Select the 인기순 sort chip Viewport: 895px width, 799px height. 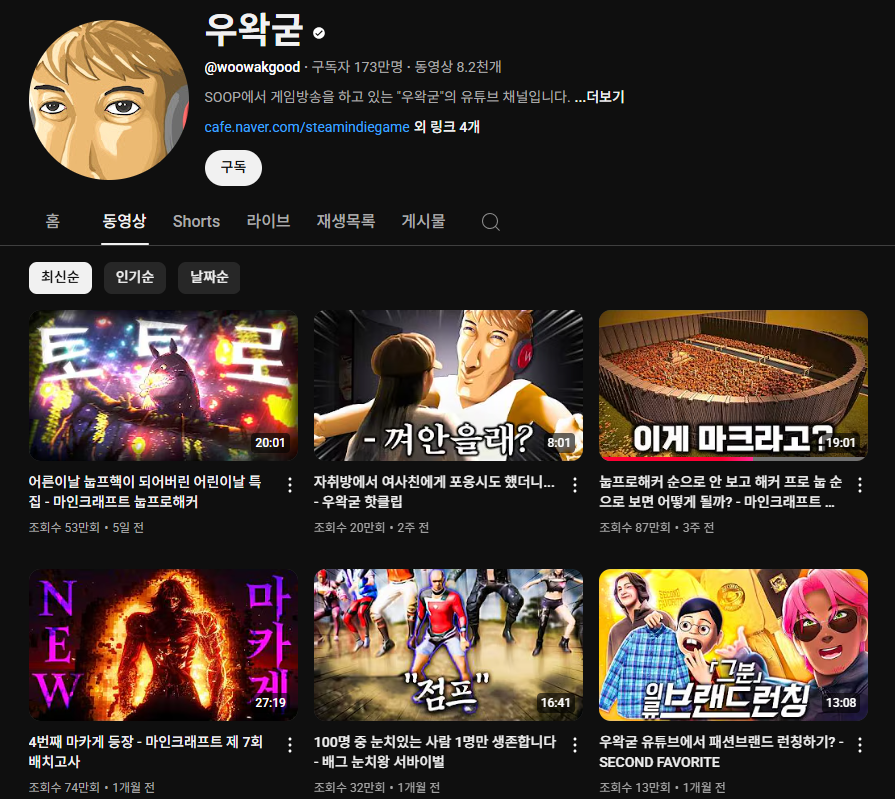coord(135,278)
